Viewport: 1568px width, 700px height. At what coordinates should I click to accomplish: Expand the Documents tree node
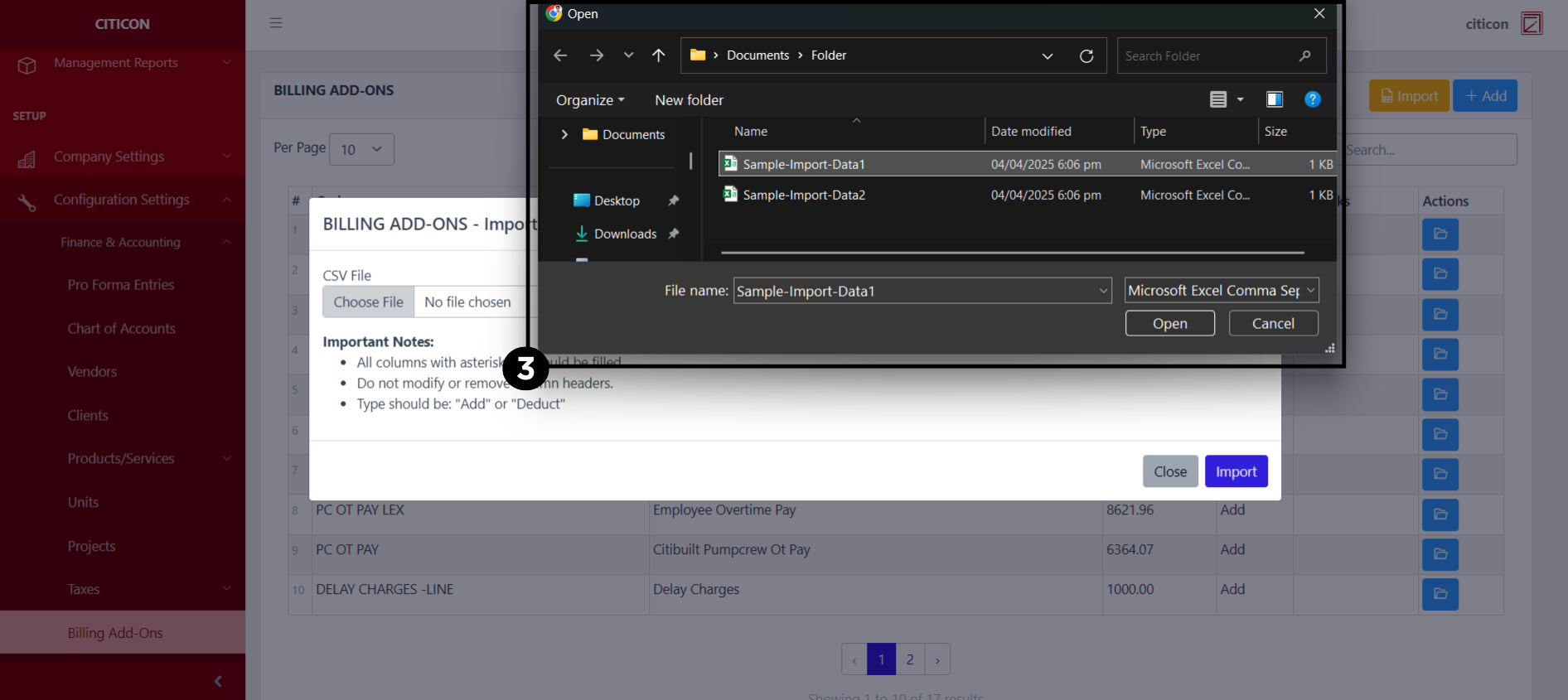(564, 134)
